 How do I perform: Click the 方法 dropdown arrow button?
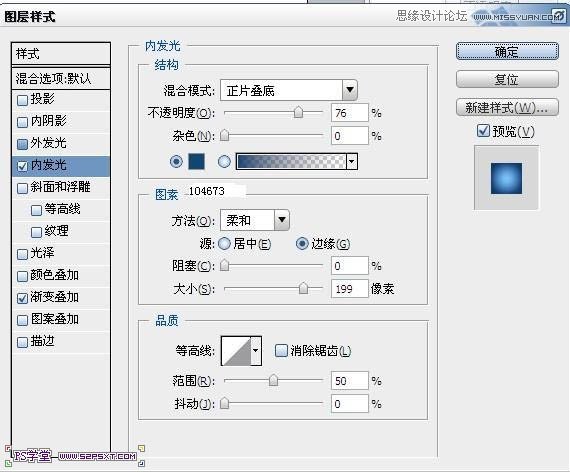pyautogui.click(x=282, y=220)
